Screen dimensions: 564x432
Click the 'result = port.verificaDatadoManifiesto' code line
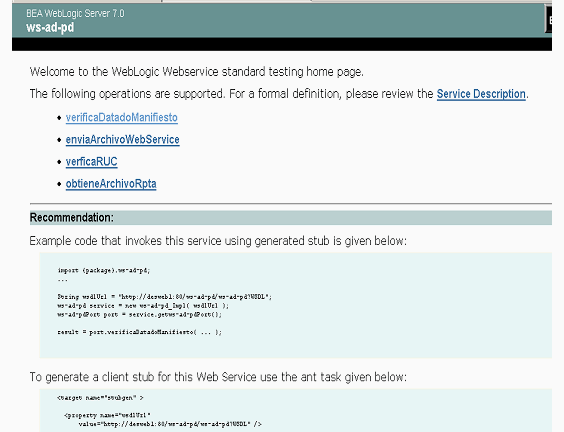coord(140,332)
